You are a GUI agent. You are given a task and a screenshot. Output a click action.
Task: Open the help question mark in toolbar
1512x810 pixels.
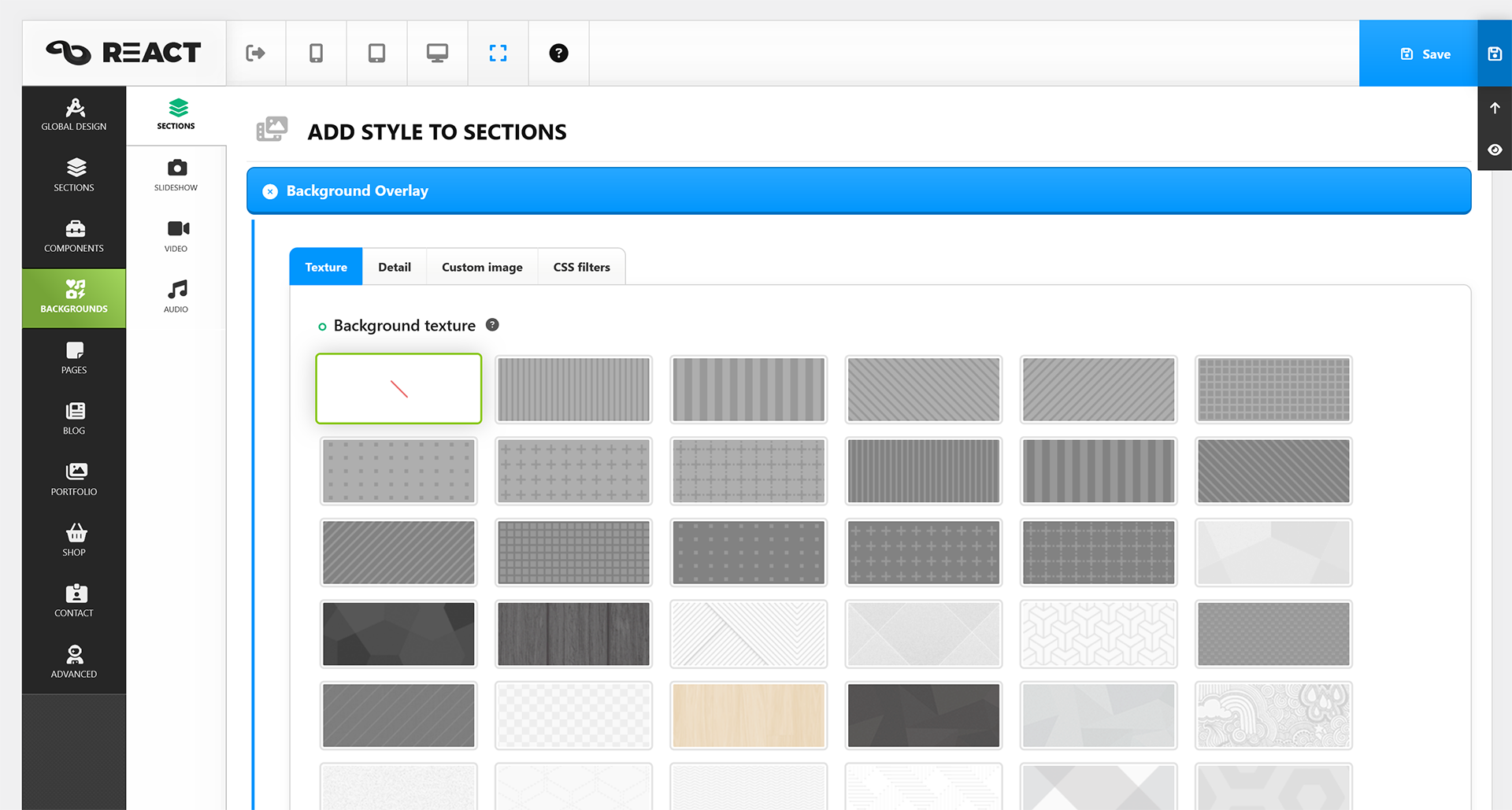[x=558, y=53]
